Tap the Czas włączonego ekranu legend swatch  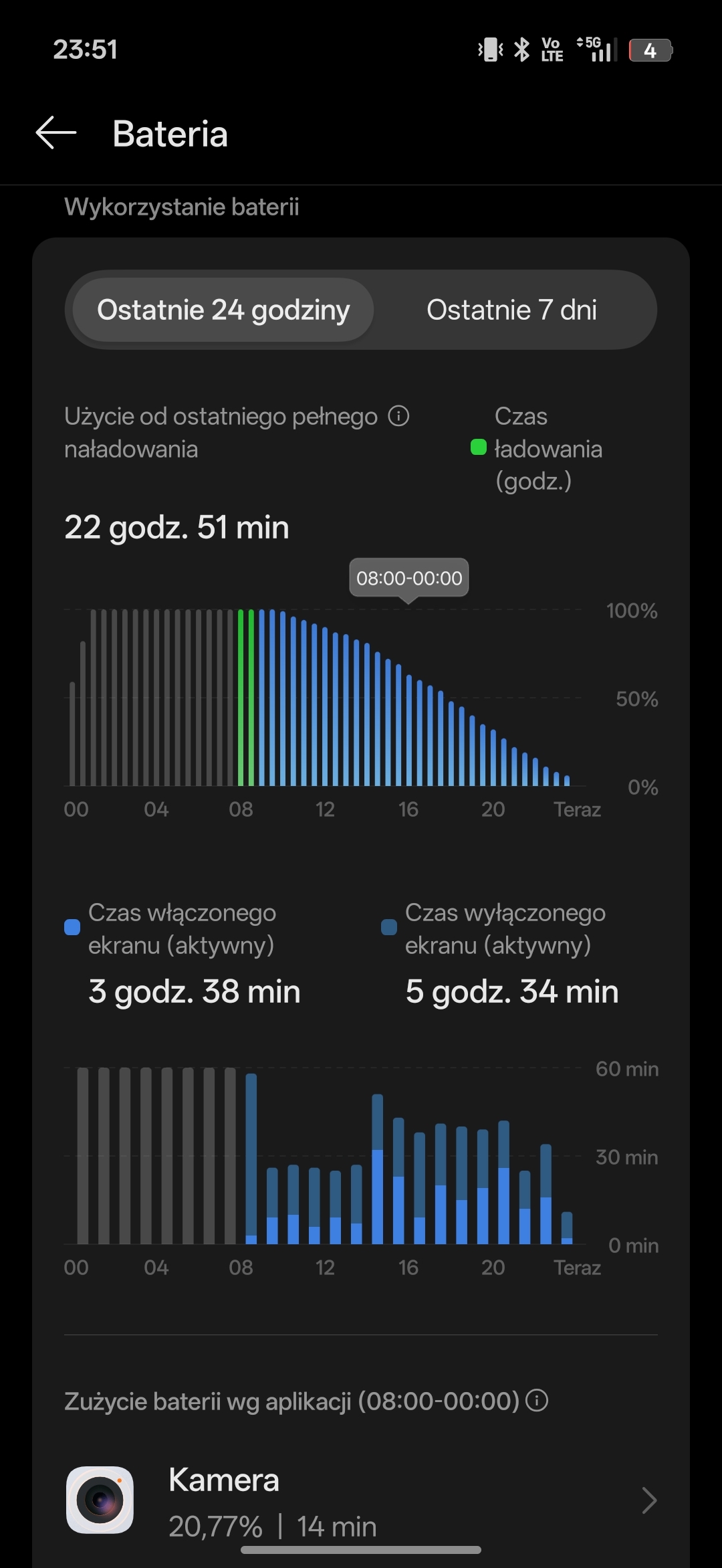(x=72, y=927)
